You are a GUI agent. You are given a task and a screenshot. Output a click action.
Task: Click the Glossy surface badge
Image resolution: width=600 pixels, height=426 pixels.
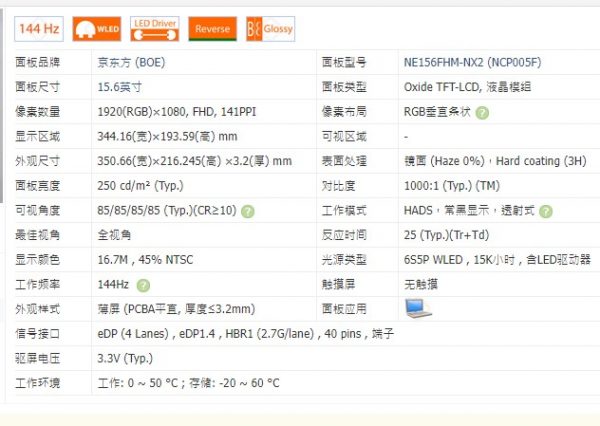click(x=271, y=29)
